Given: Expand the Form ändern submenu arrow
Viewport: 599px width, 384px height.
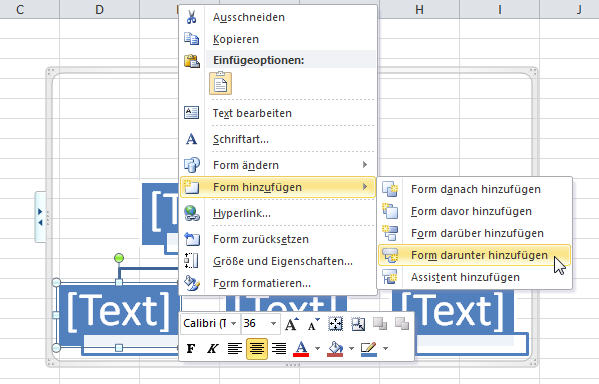Looking at the screenshot, I should click(365, 165).
